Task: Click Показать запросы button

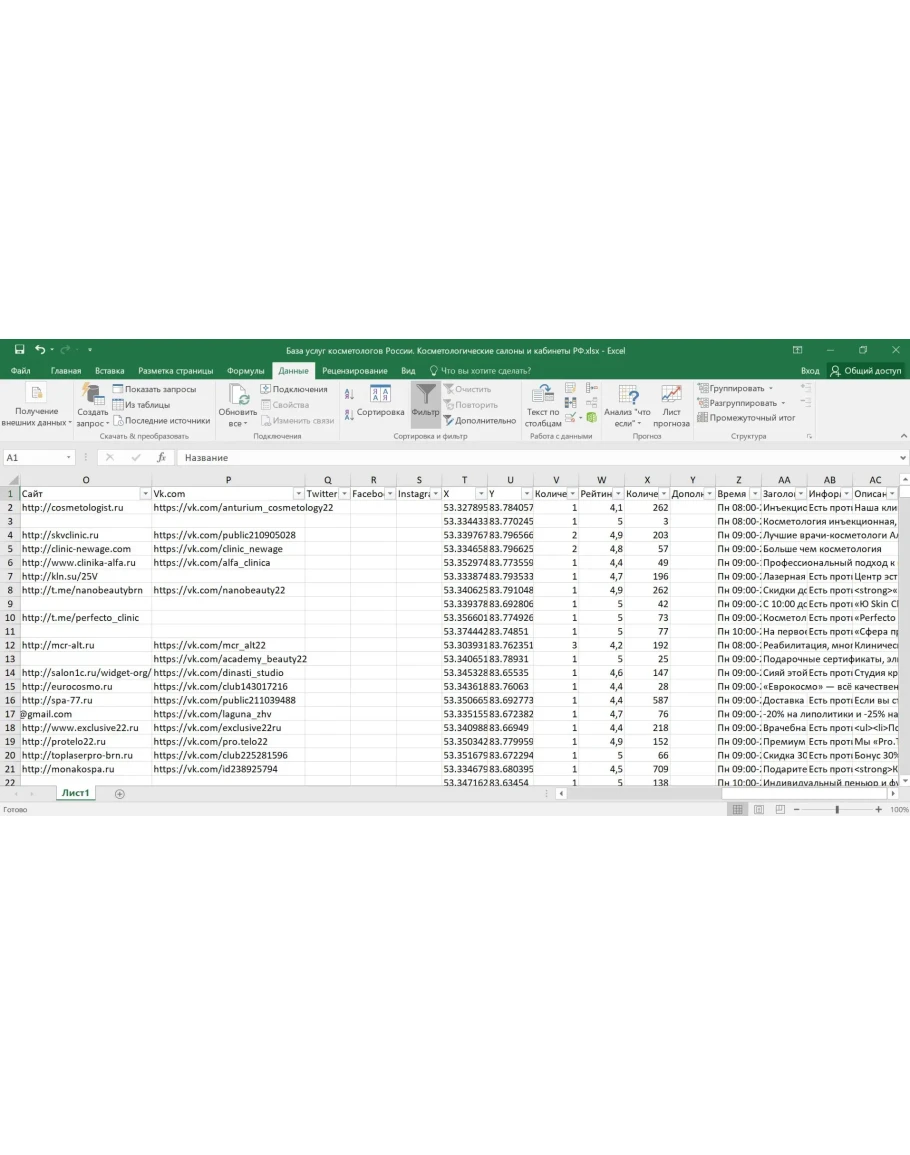Action: point(155,389)
